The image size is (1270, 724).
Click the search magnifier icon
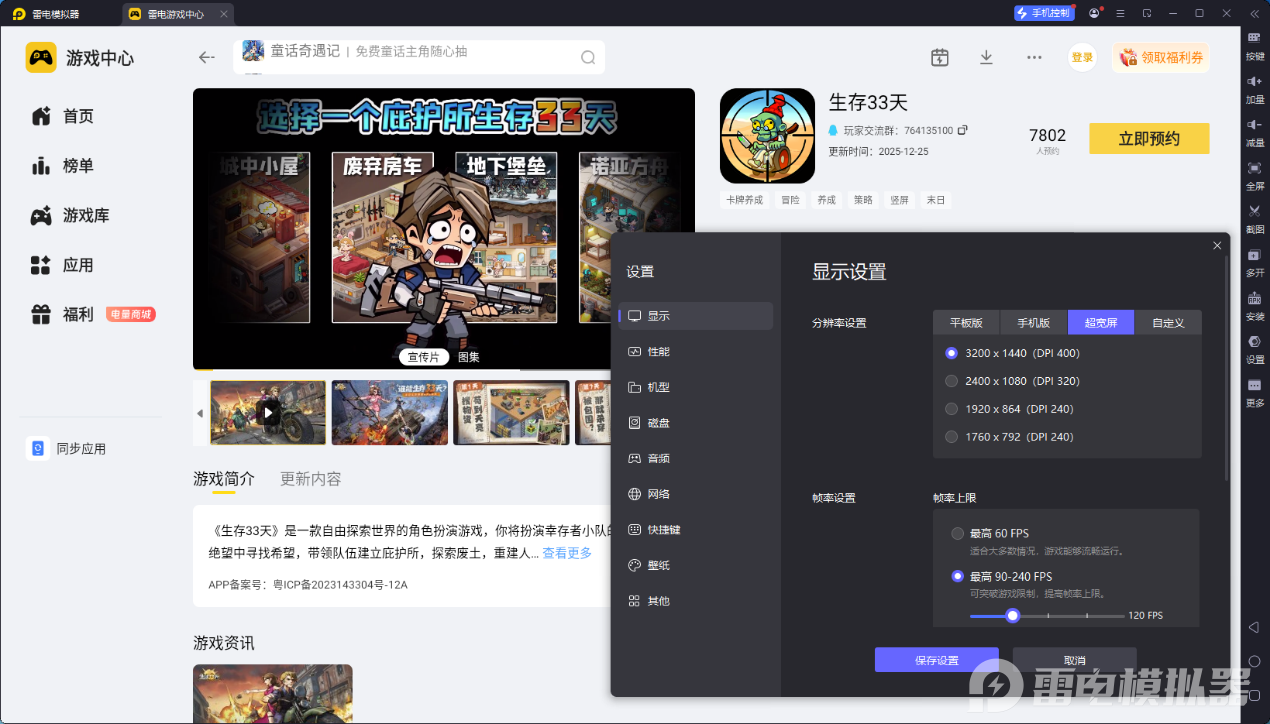(588, 57)
